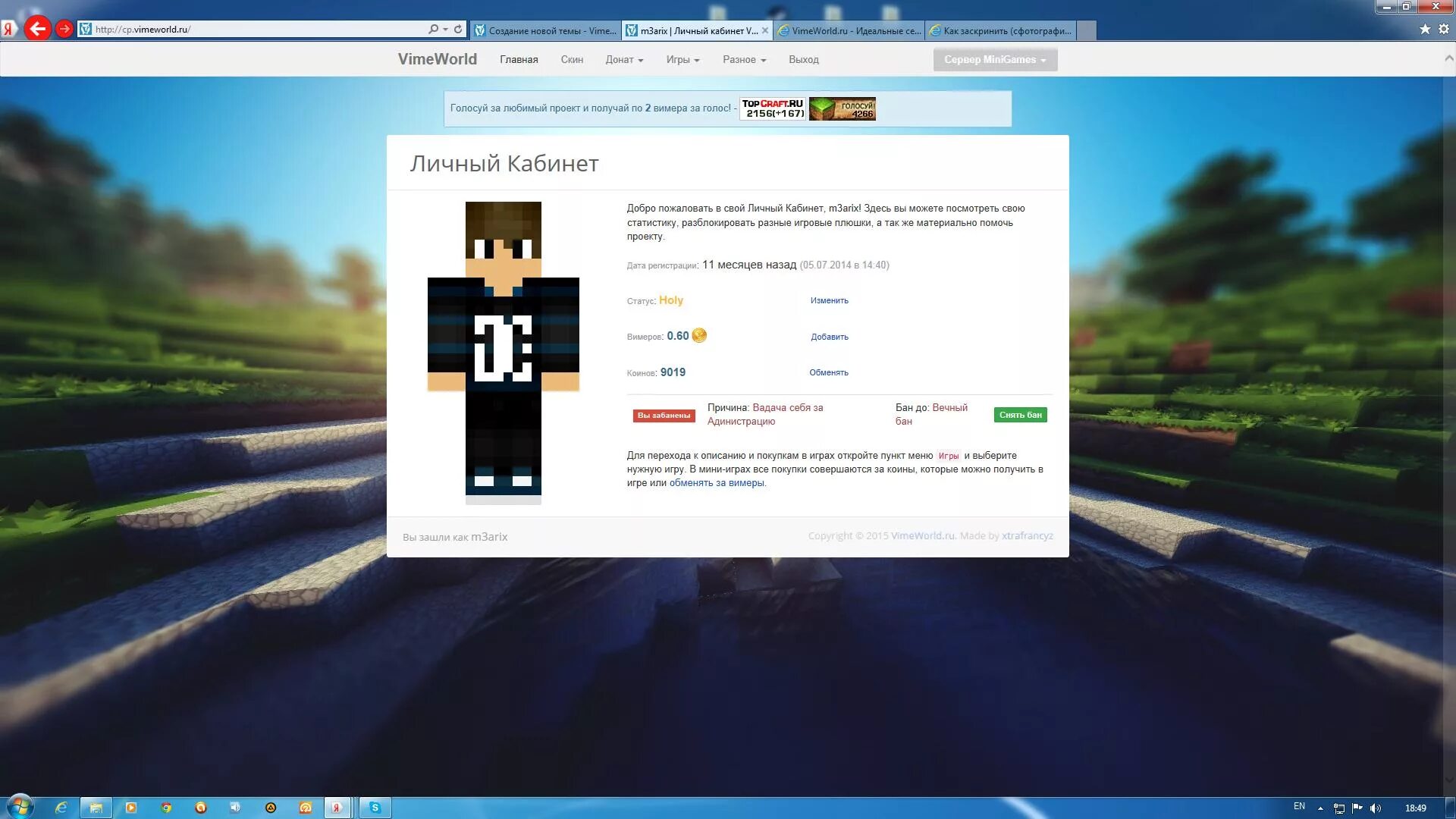This screenshot has height=819, width=1456.
Task: Click the green 'Снять бан' button
Action: pyautogui.click(x=1020, y=415)
